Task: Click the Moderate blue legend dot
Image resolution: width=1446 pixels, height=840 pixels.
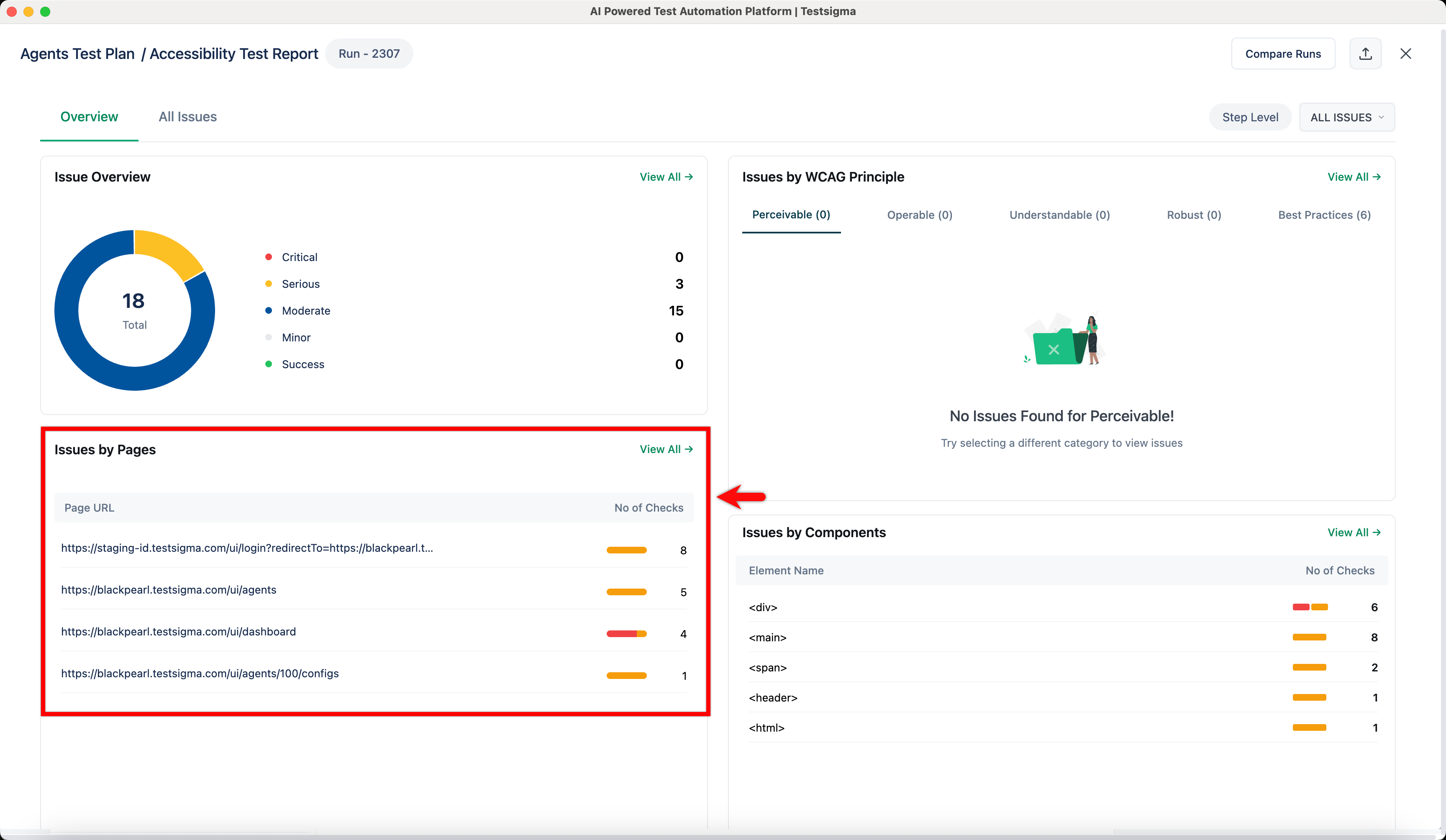Action: click(268, 310)
